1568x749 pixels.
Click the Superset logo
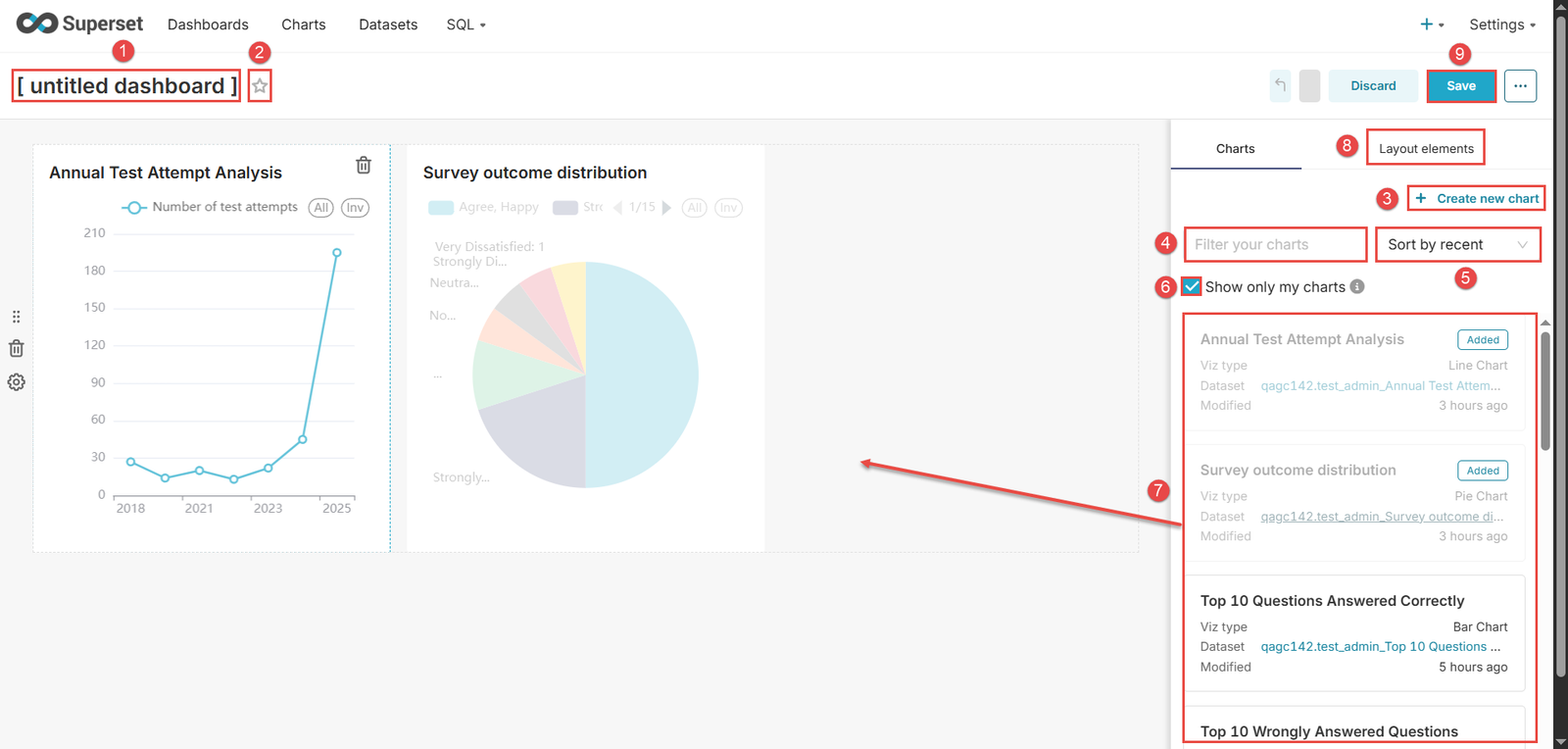click(x=79, y=24)
